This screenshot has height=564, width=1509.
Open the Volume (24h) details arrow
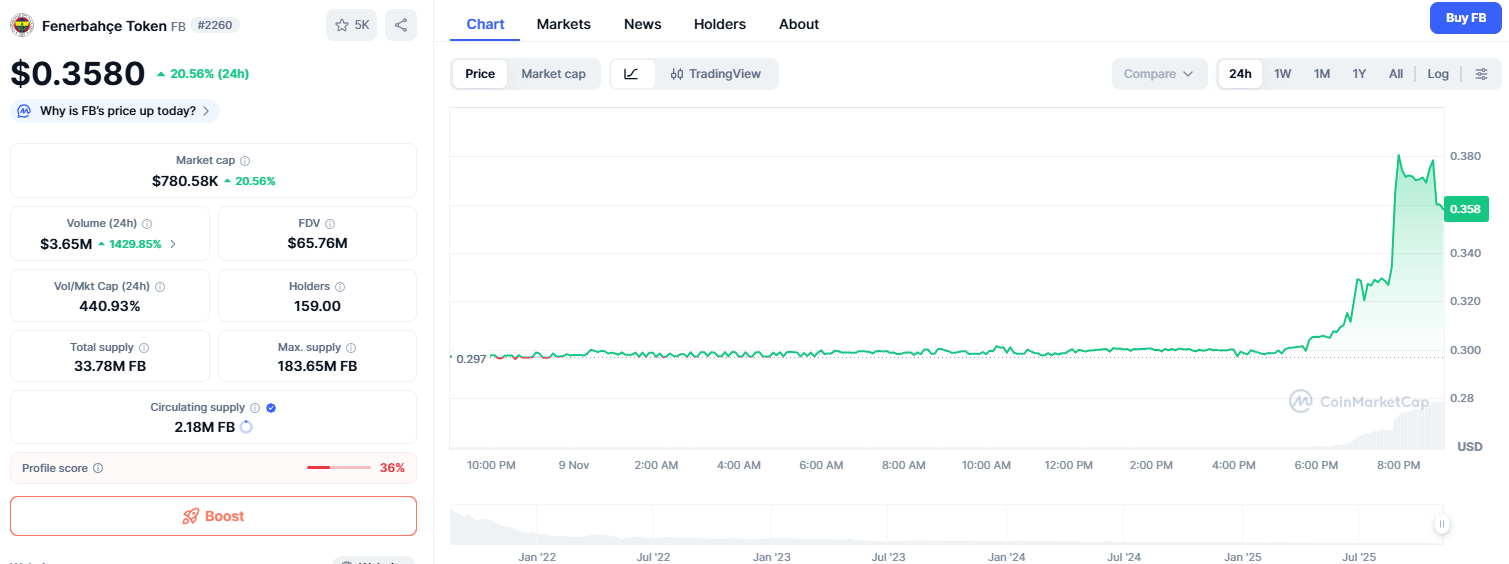pos(173,244)
